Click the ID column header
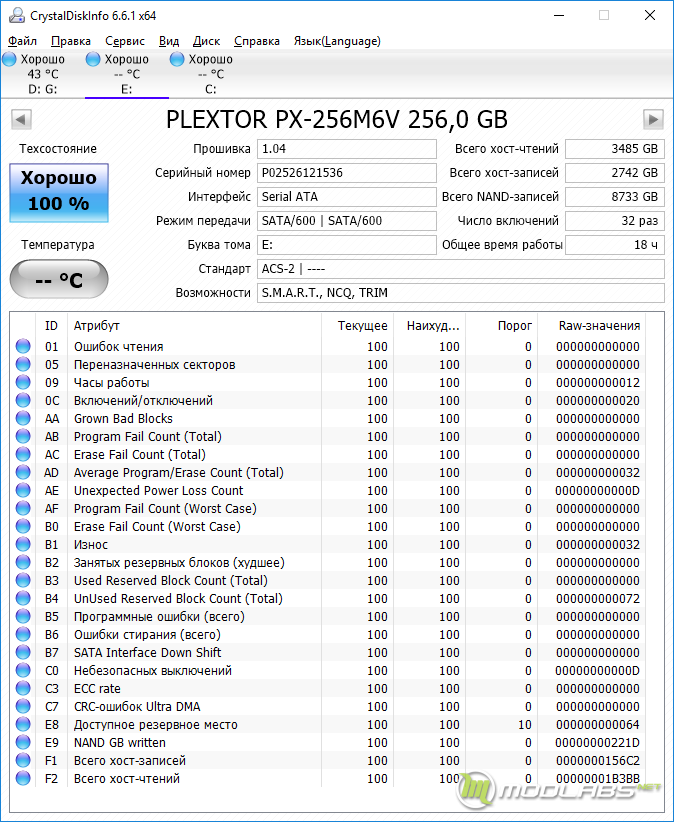The image size is (674, 822). coord(51,326)
